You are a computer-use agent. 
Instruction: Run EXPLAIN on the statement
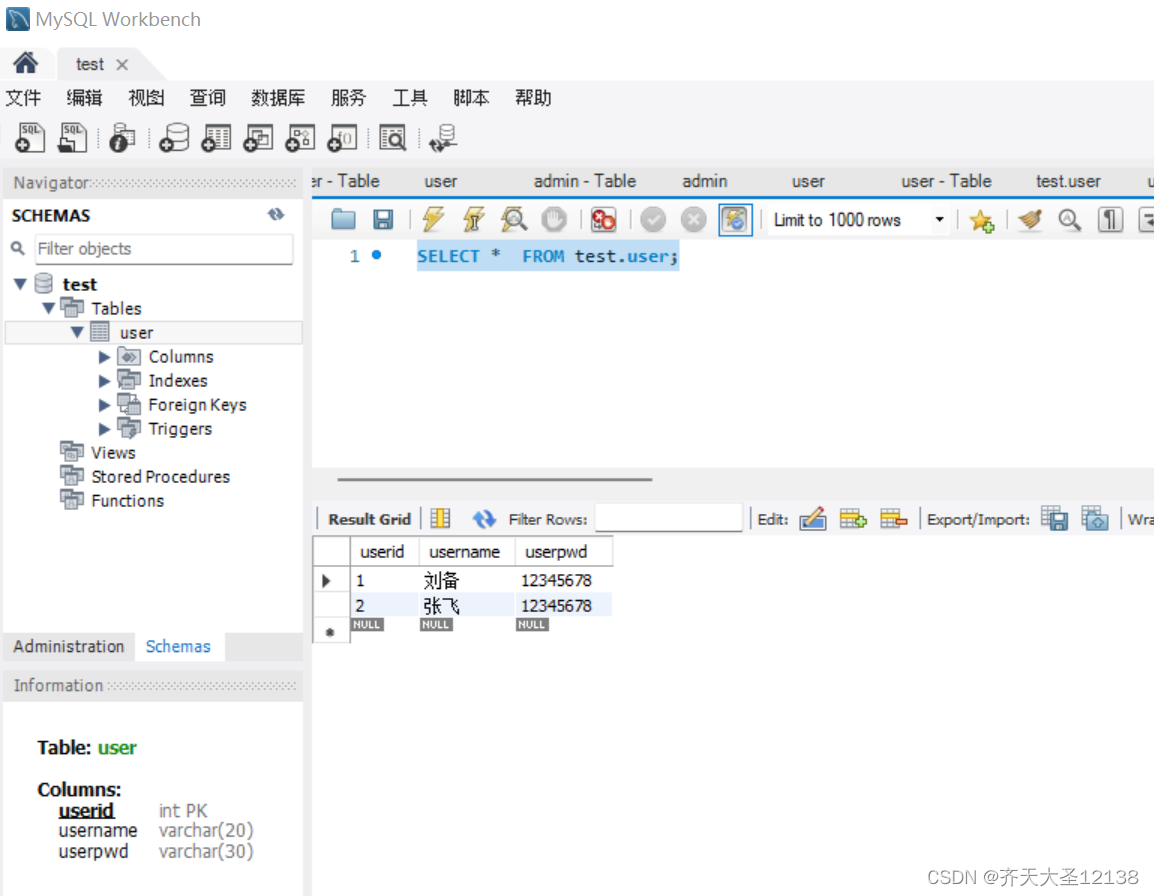(x=514, y=219)
